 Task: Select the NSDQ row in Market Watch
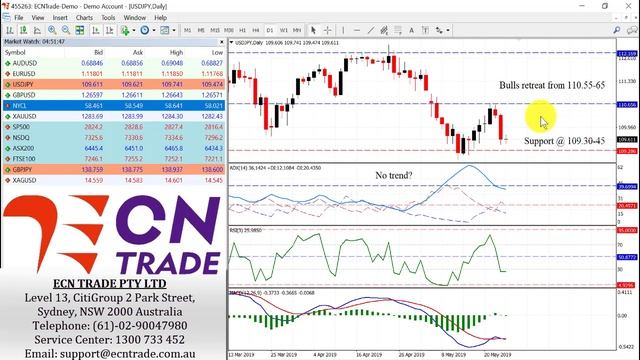click(114, 138)
